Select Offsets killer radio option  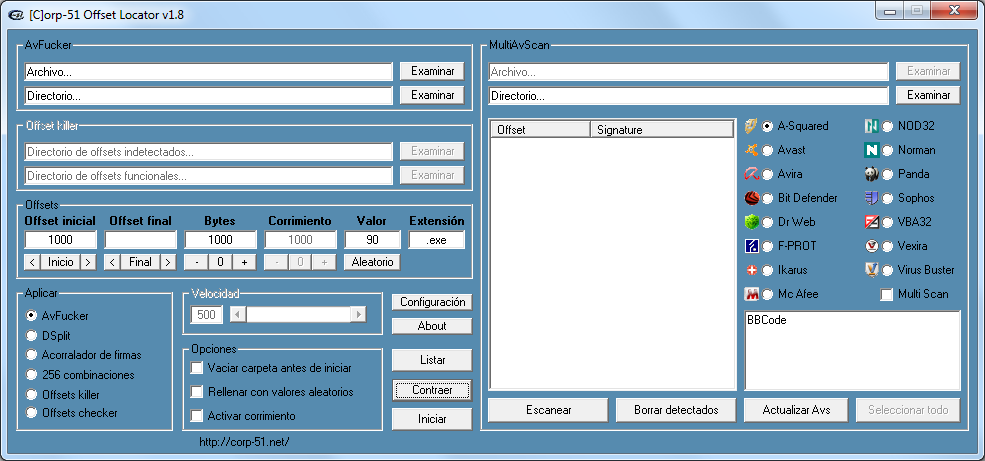[31, 394]
